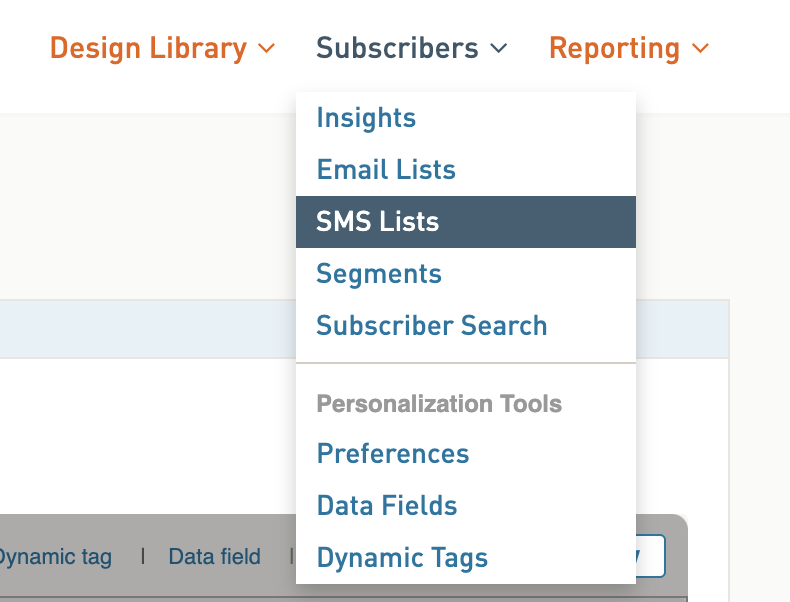Screen dimensions: 790x602
Task: Click the Subscribers chevron arrow
Action: point(499,48)
